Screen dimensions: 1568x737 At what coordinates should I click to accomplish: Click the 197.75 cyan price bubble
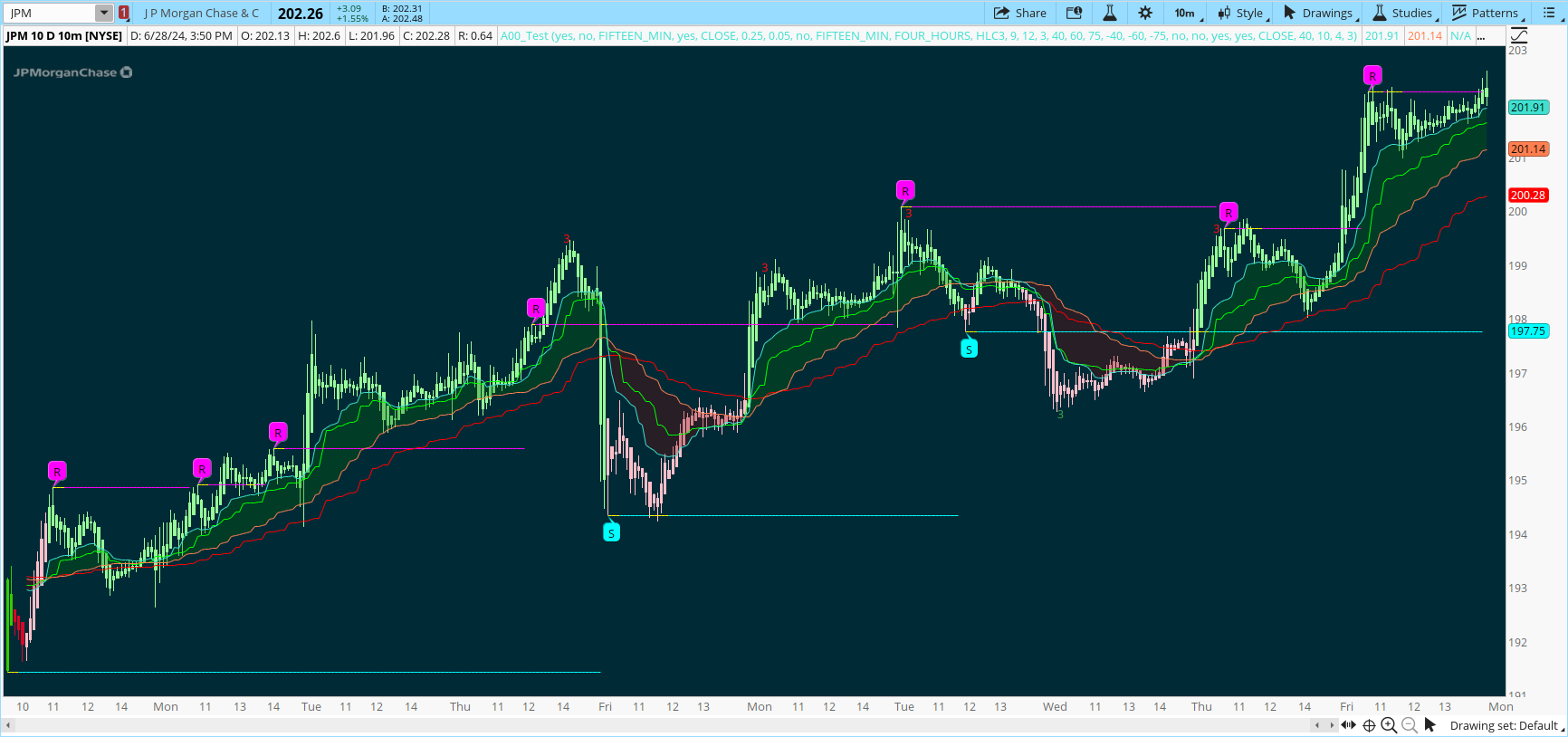(x=1528, y=330)
